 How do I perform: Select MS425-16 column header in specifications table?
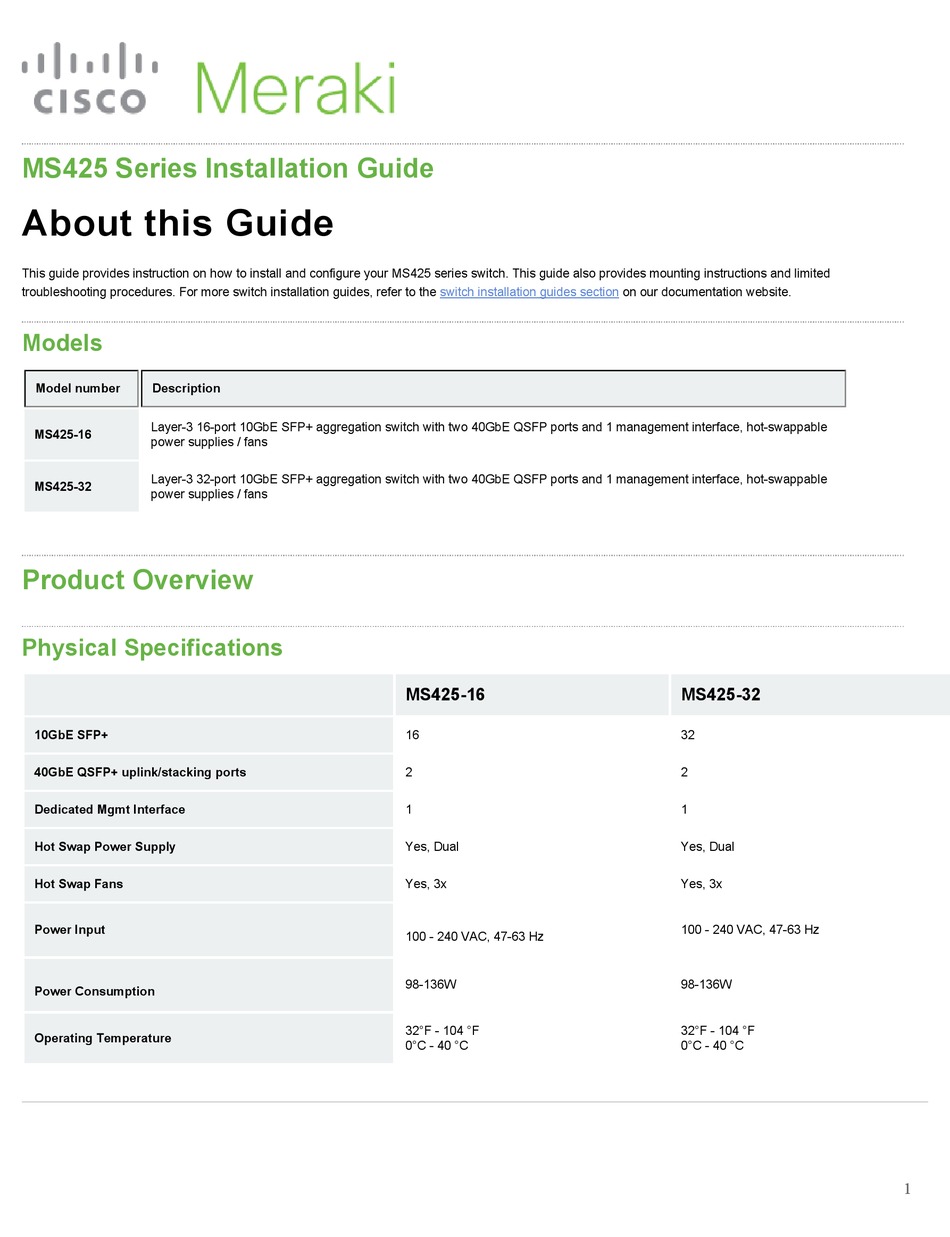pyautogui.click(x=445, y=694)
